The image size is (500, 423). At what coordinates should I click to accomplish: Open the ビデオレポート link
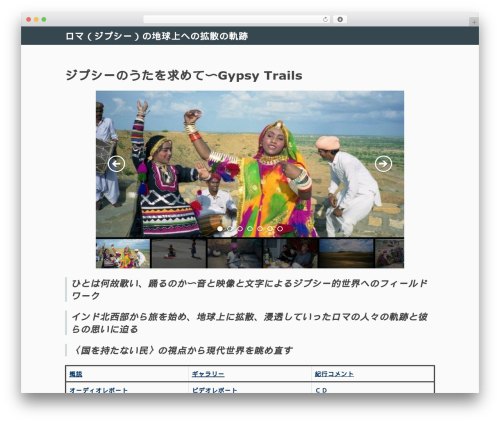pyautogui.click(x=214, y=390)
